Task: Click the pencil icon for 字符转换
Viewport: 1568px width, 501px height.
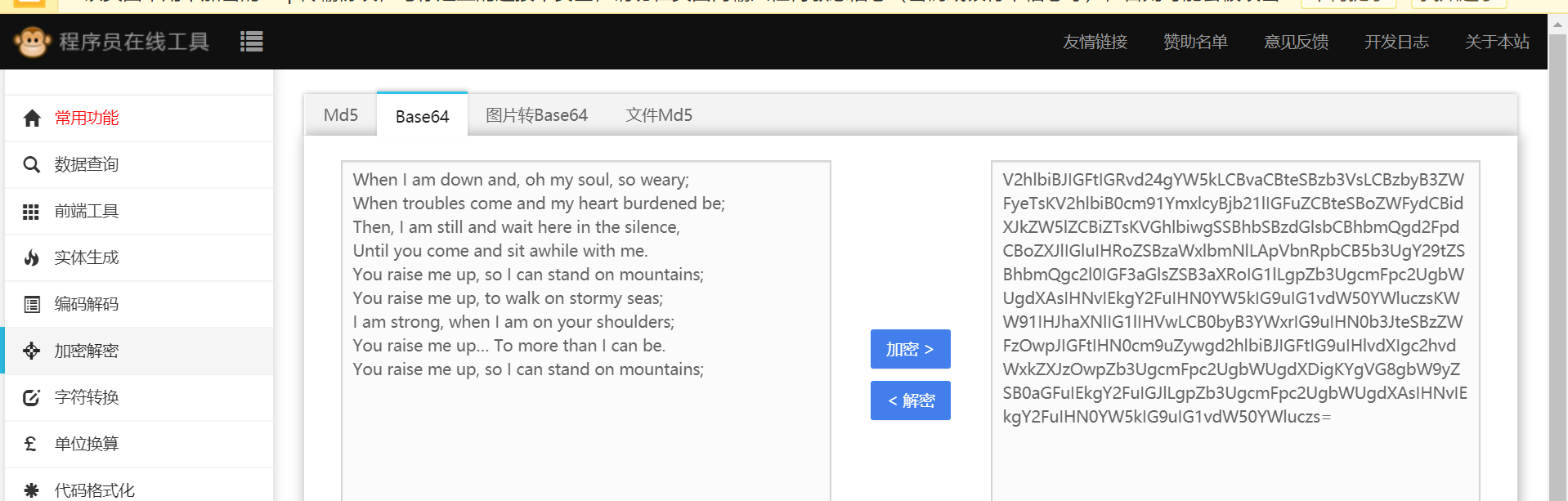Action: pos(32,398)
